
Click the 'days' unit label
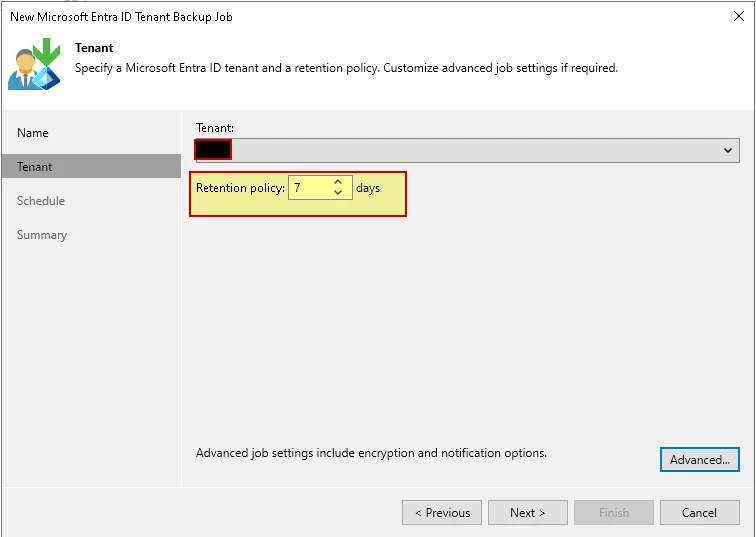pos(368,188)
